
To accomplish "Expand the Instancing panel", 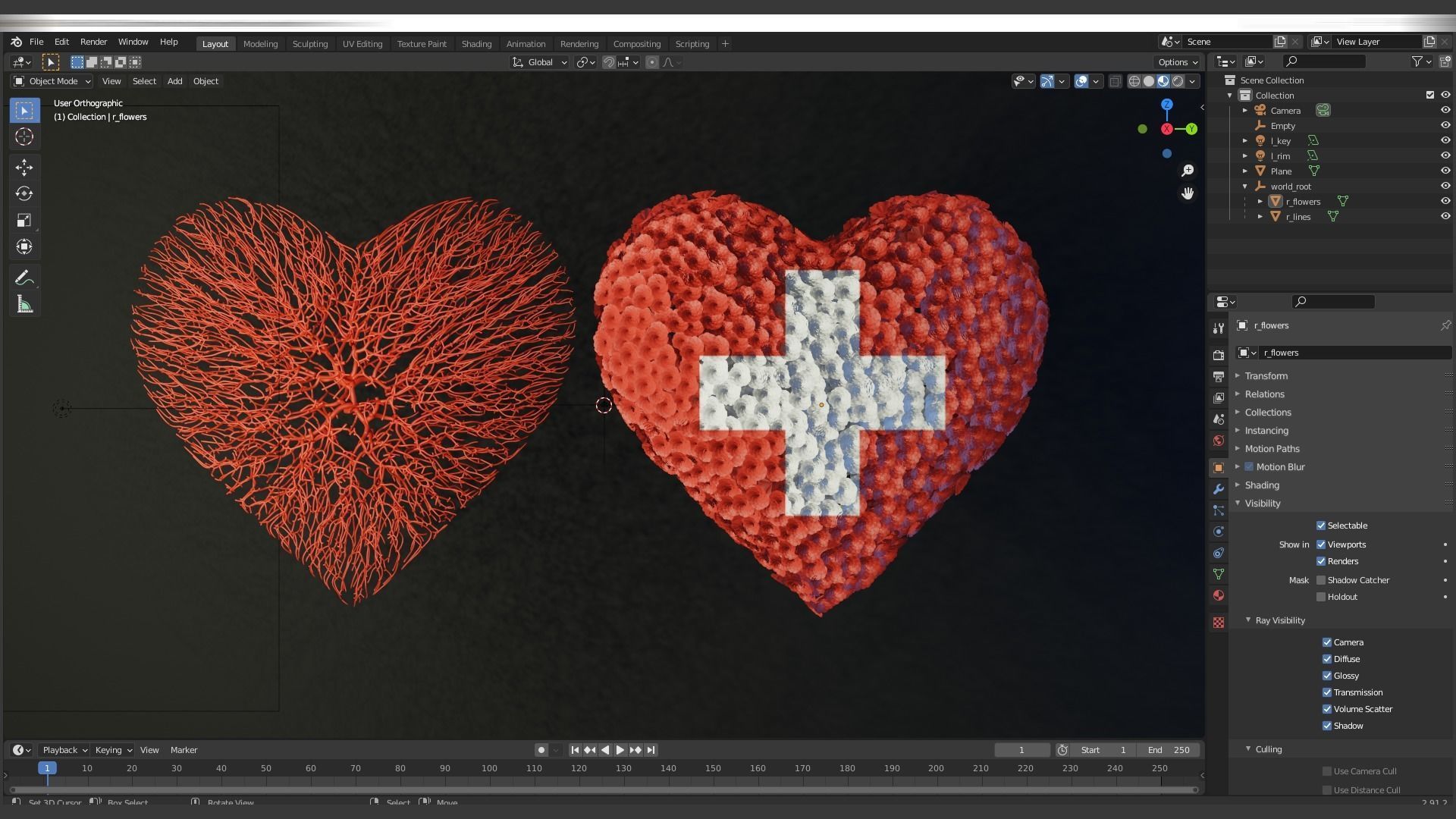I will pos(1266,431).
